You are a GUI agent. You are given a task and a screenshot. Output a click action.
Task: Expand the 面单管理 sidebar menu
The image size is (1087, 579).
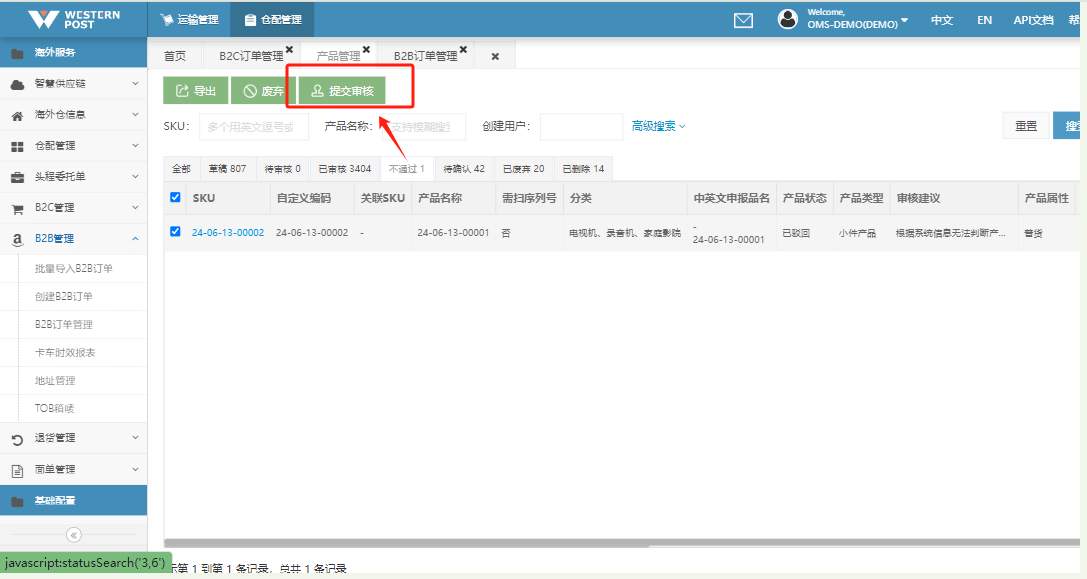point(73,469)
